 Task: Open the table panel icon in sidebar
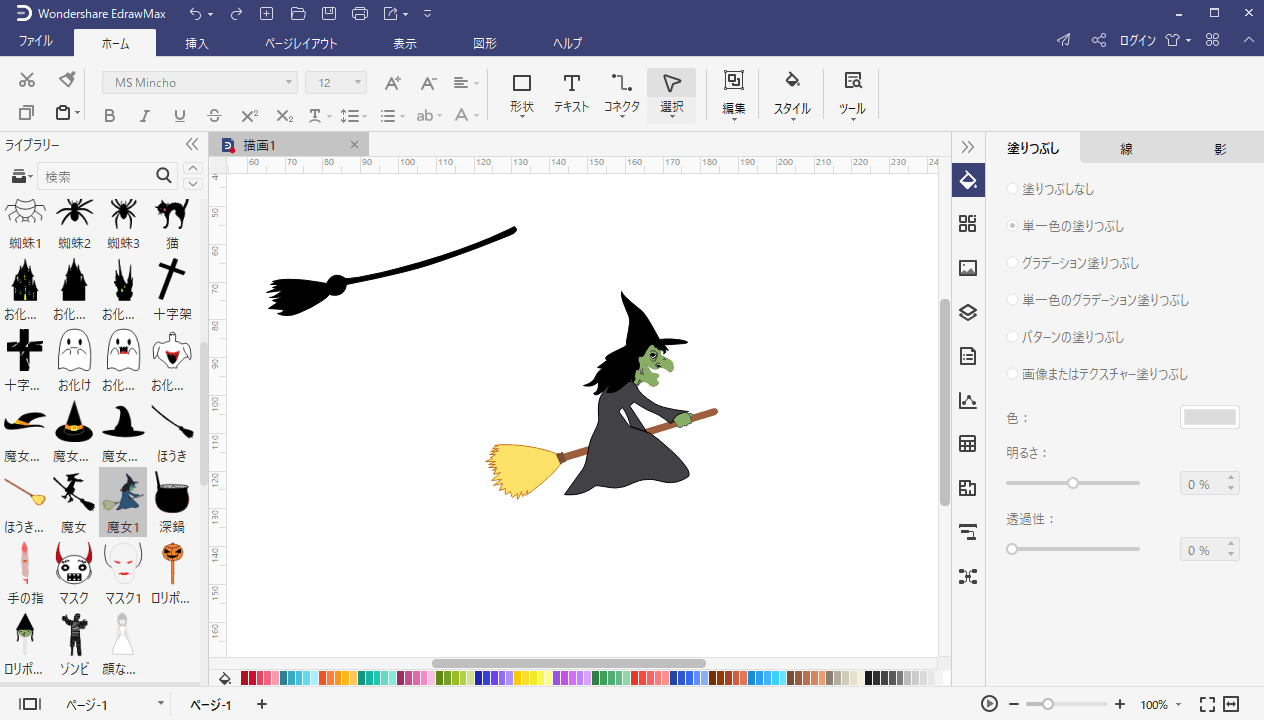(x=968, y=444)
